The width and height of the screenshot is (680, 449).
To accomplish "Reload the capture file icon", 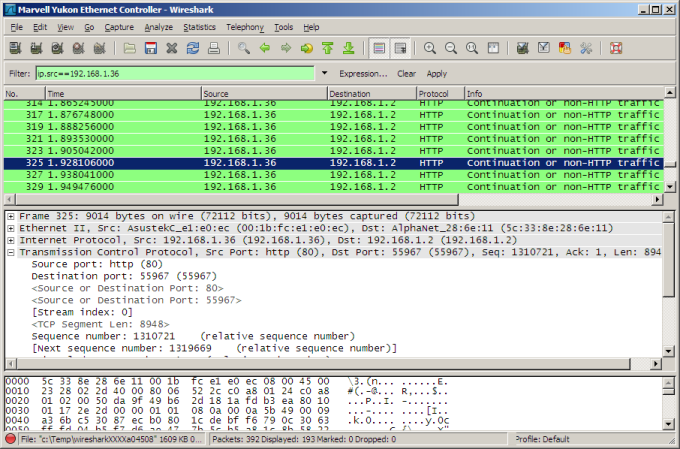I will (x=193, y=48).
